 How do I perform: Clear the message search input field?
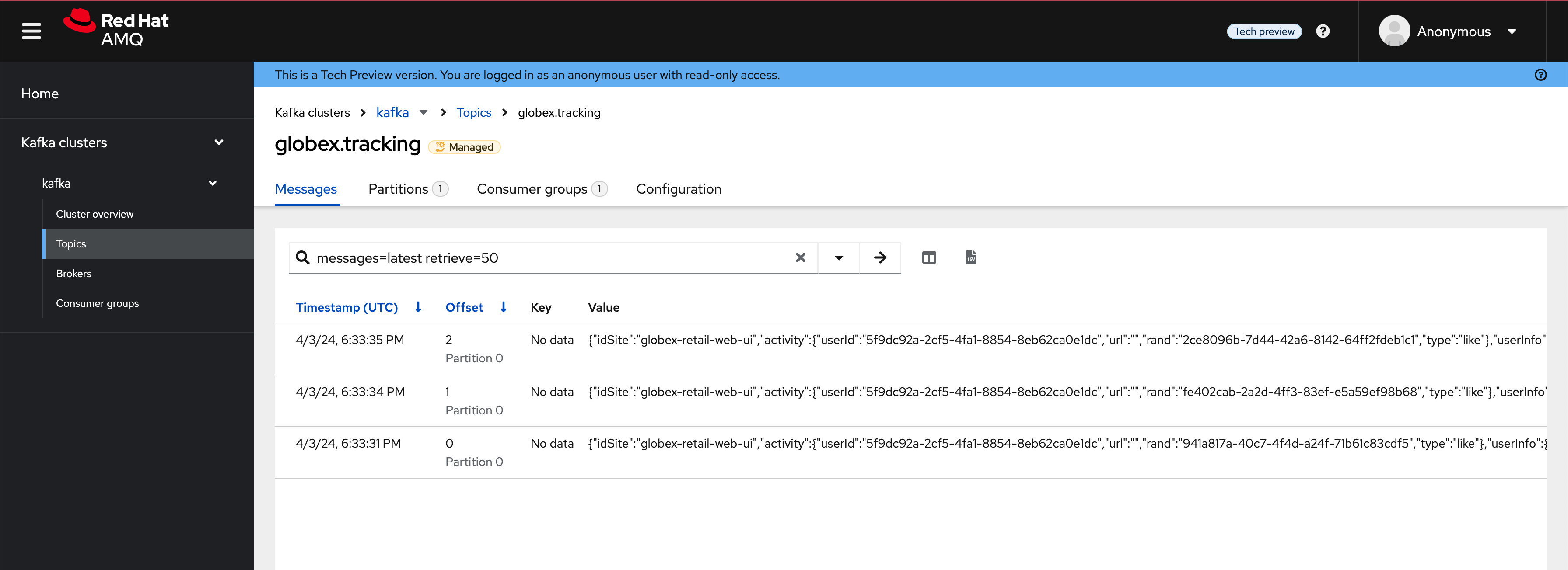pyautogui.click(x=800, y=258)
